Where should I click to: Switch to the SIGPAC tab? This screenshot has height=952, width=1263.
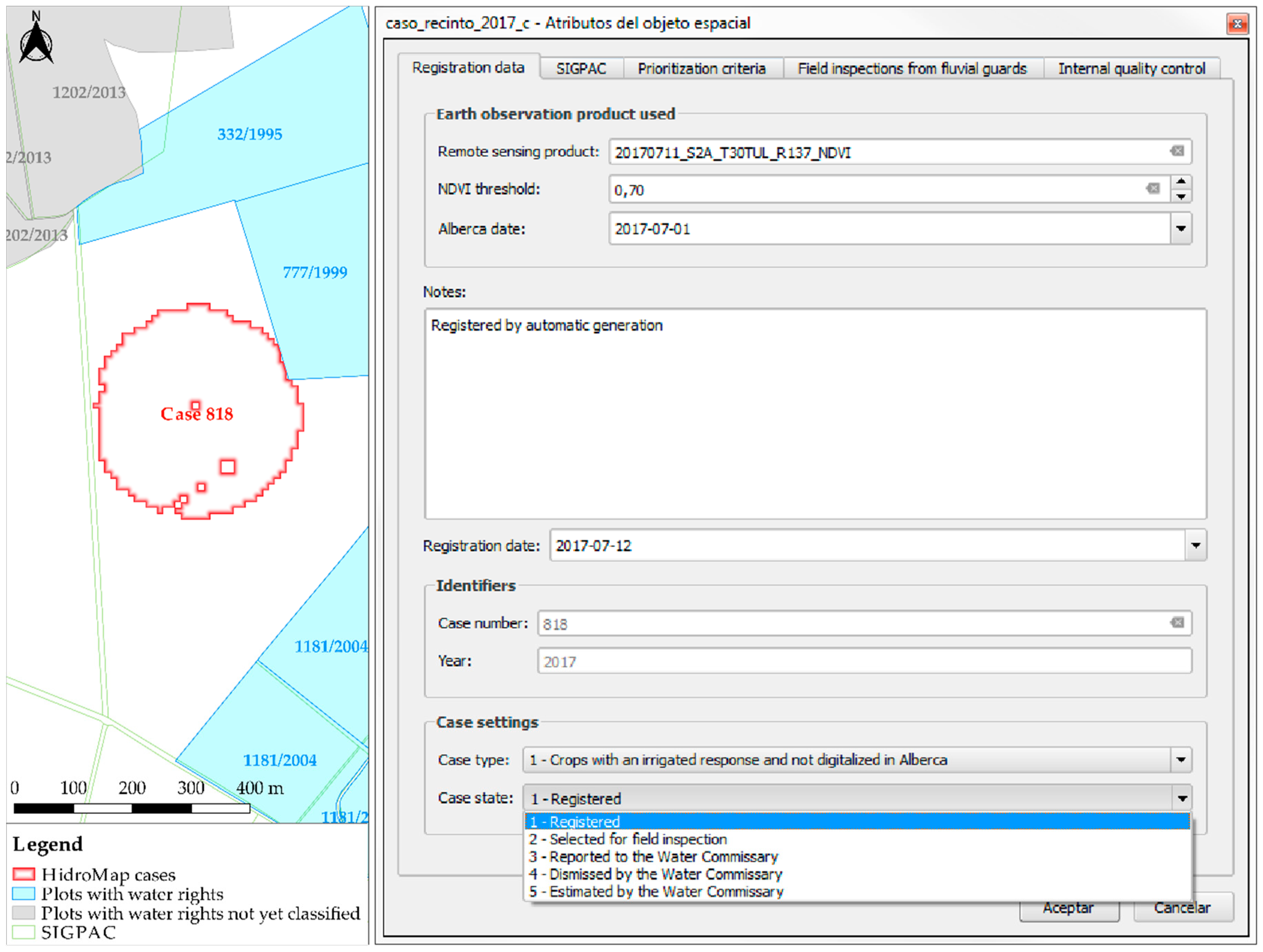[x=581, y=69]
